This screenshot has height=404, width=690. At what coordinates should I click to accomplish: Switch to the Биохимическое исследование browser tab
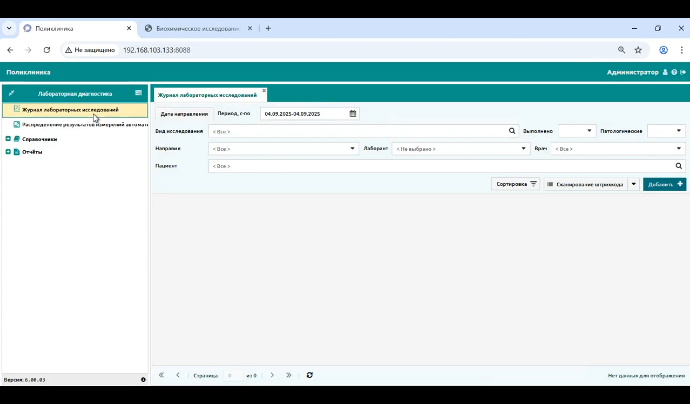[x=198, y=28]
